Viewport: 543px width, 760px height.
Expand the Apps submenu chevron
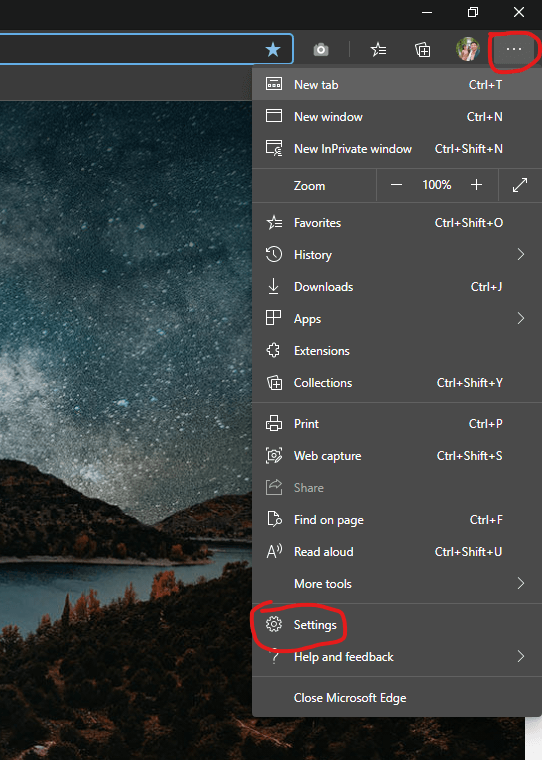pos(521,318)
